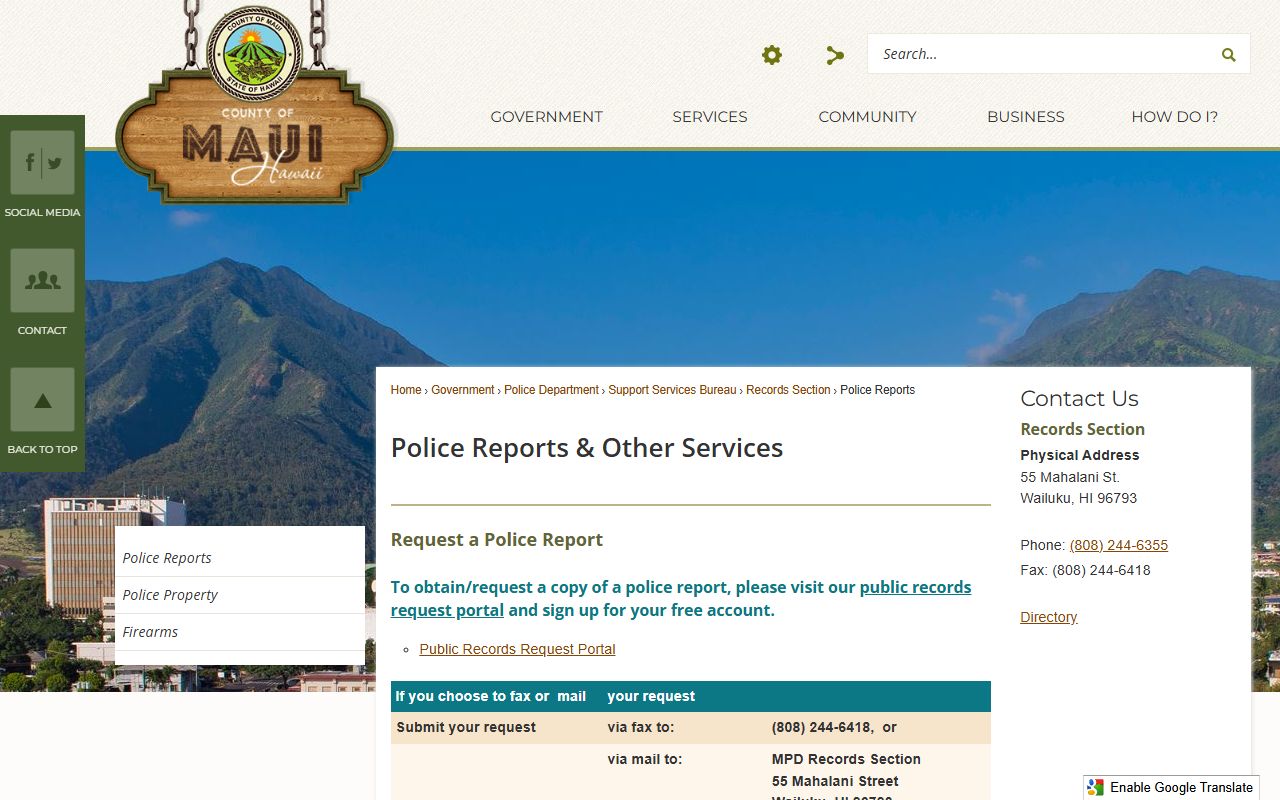Click the 'Physical Address' label
The height and width of the screenshot is (800, 1280).
[1079, 455]
